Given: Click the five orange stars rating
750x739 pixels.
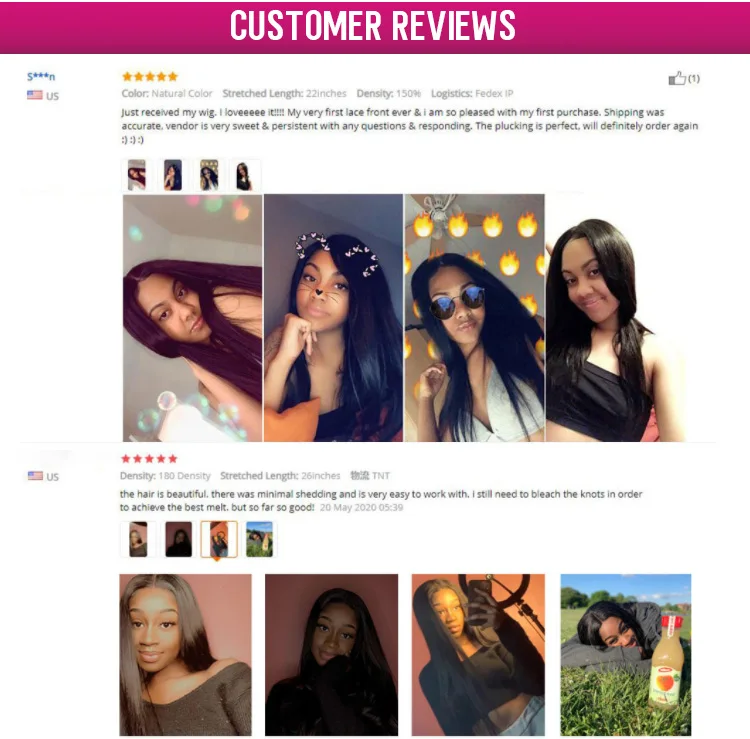Looking at the screenshot, I should 150,77.
